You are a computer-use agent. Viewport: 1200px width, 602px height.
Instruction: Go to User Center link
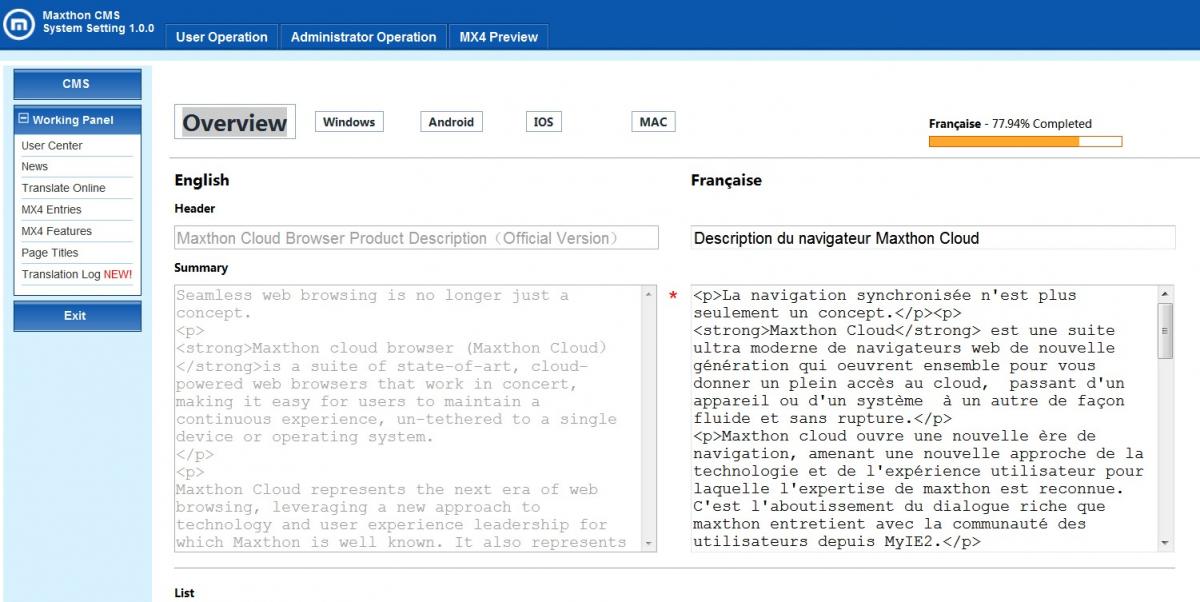(x=52, y=146)
